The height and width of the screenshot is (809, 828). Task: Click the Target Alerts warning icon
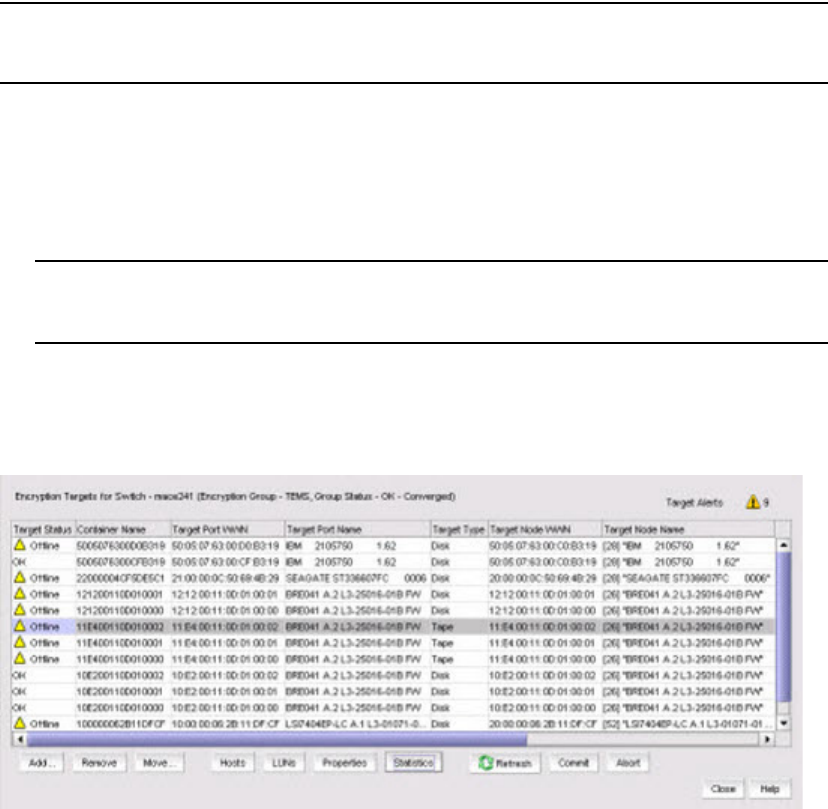(752, 502)
